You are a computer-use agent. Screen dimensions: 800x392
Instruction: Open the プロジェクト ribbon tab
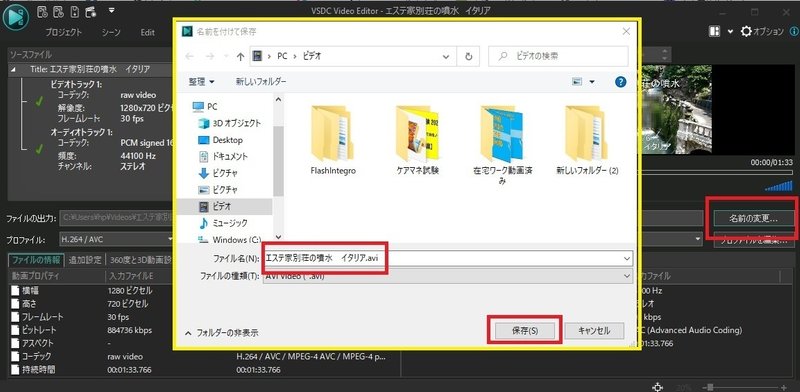point(63,32)
